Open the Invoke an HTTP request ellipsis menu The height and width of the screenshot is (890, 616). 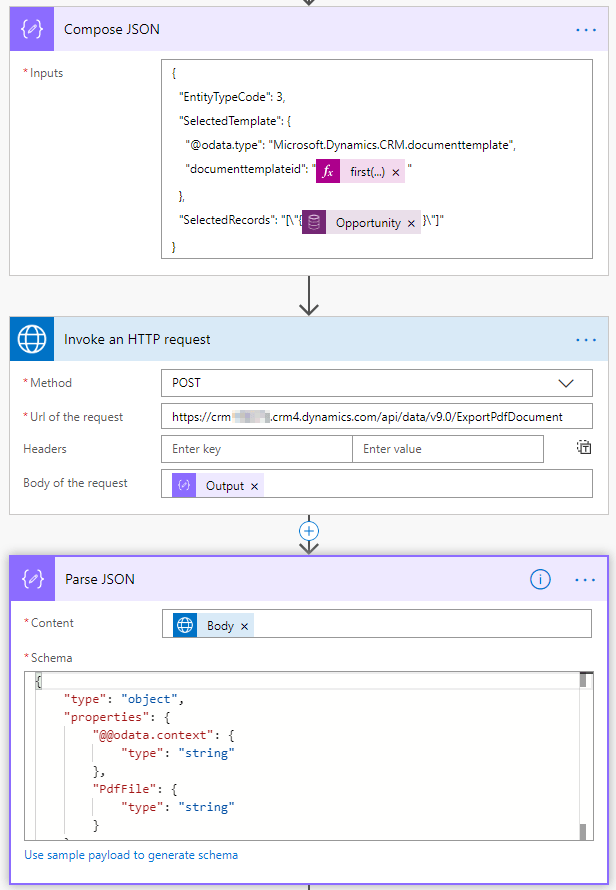coord(586,339)
